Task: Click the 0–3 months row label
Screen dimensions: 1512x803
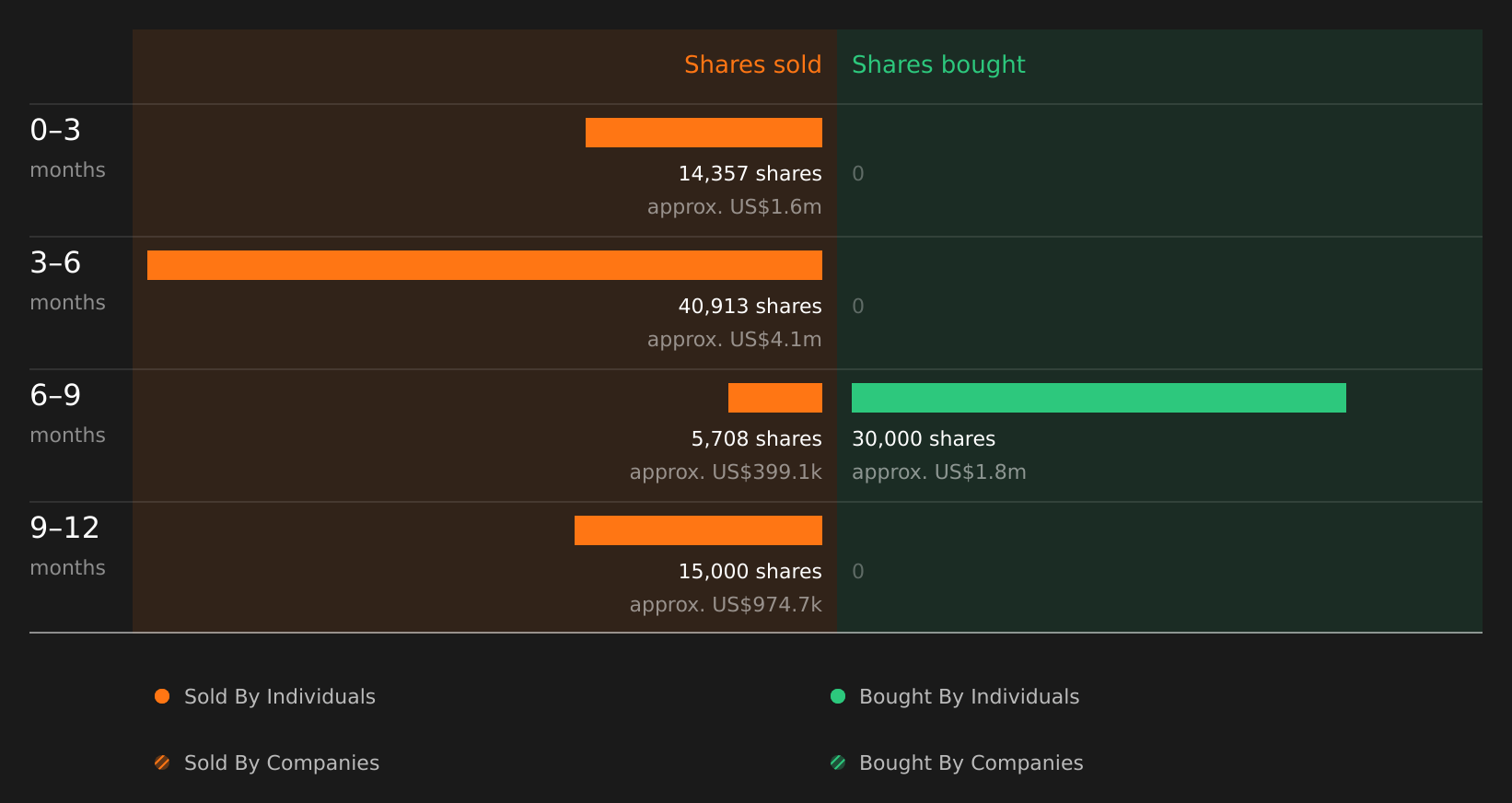Action: [x=67, y=148]
